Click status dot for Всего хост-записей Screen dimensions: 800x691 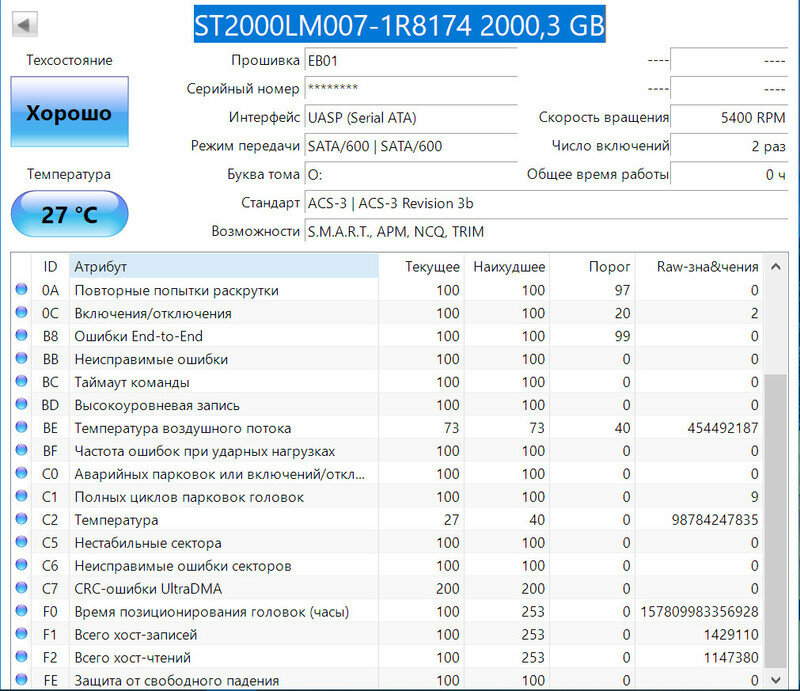21,634
